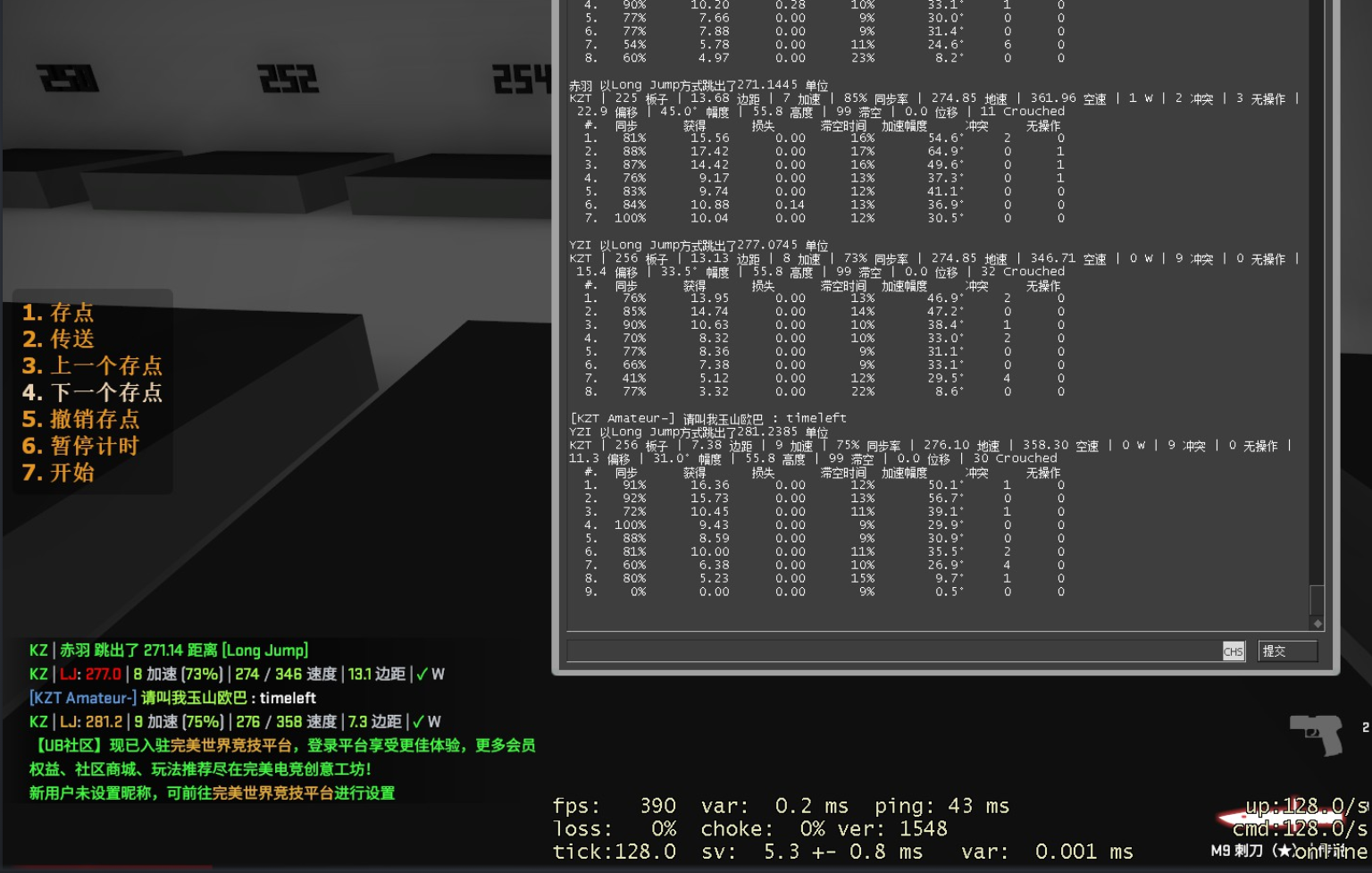Viewport: 1372px width, 873px height.
Task: Click the var: 0.001 ms readout
Action: (1047, 852)
